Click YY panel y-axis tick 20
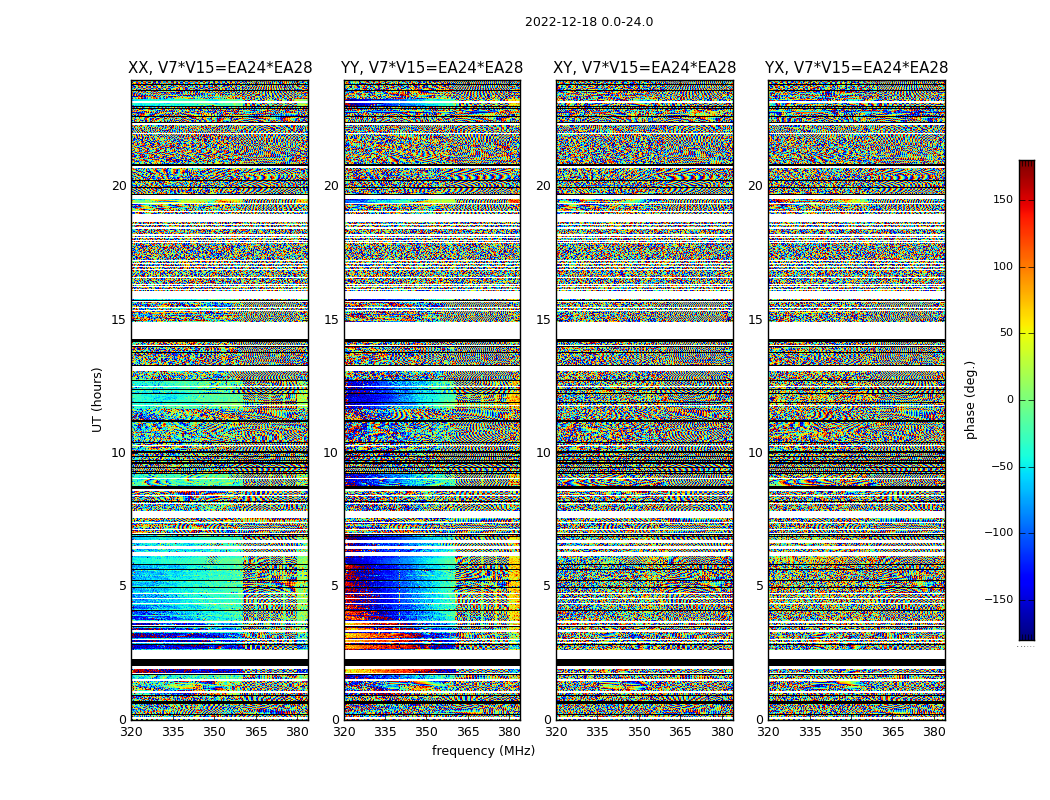 coord(331,186)
